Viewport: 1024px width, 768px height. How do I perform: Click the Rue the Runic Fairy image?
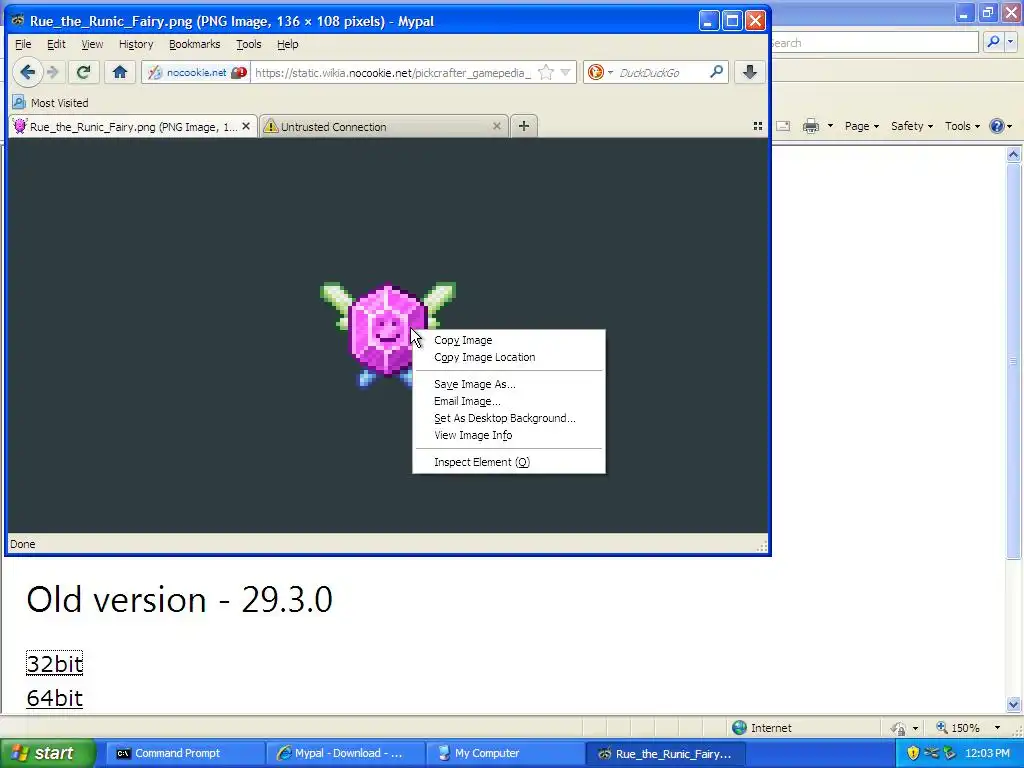388,334
